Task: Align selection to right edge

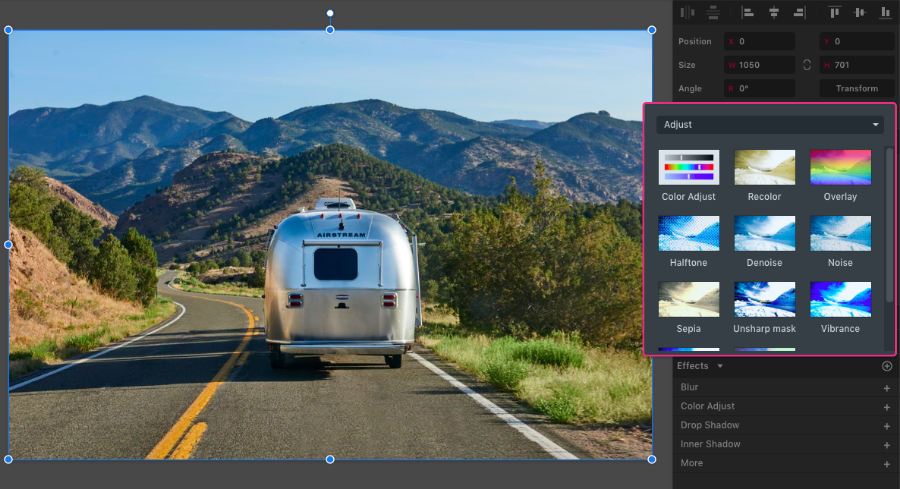Action: (x=799, y=12)
